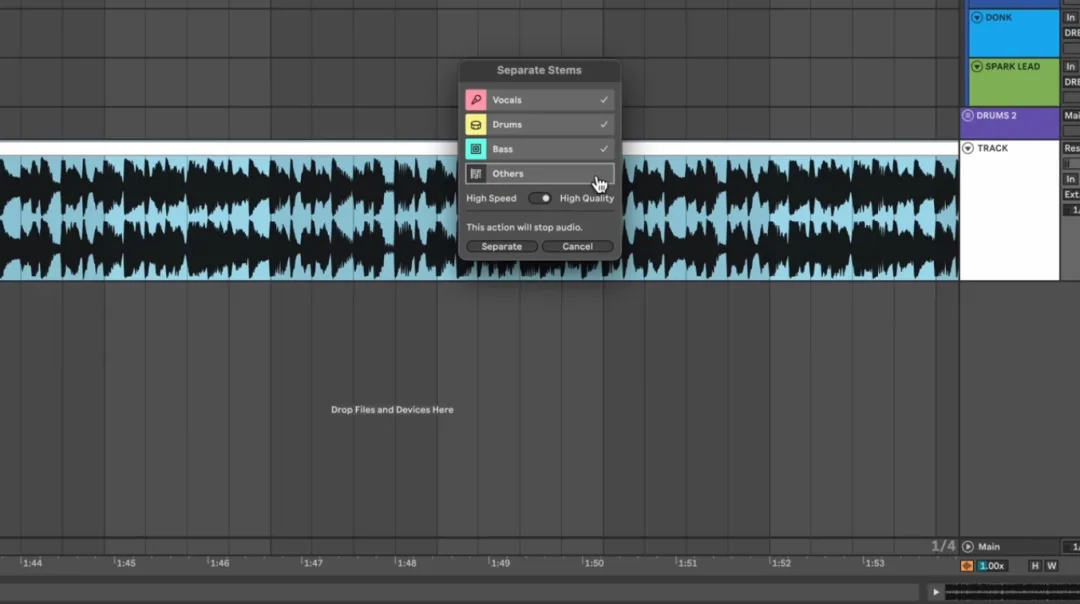Image resolution: width=1080 pixels, height=604 pixels.
Task: Click the bottom preview waveform overview
Action: pyautogui.click(x=1012, y=592)
